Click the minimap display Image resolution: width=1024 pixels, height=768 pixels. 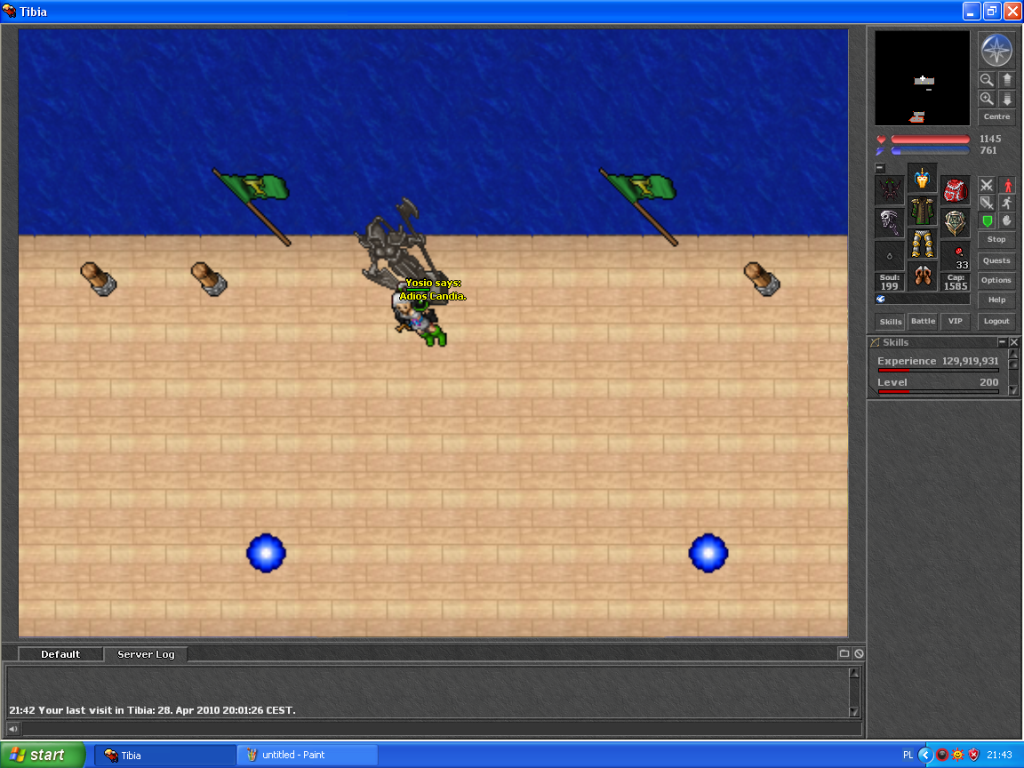coord(922,78)
